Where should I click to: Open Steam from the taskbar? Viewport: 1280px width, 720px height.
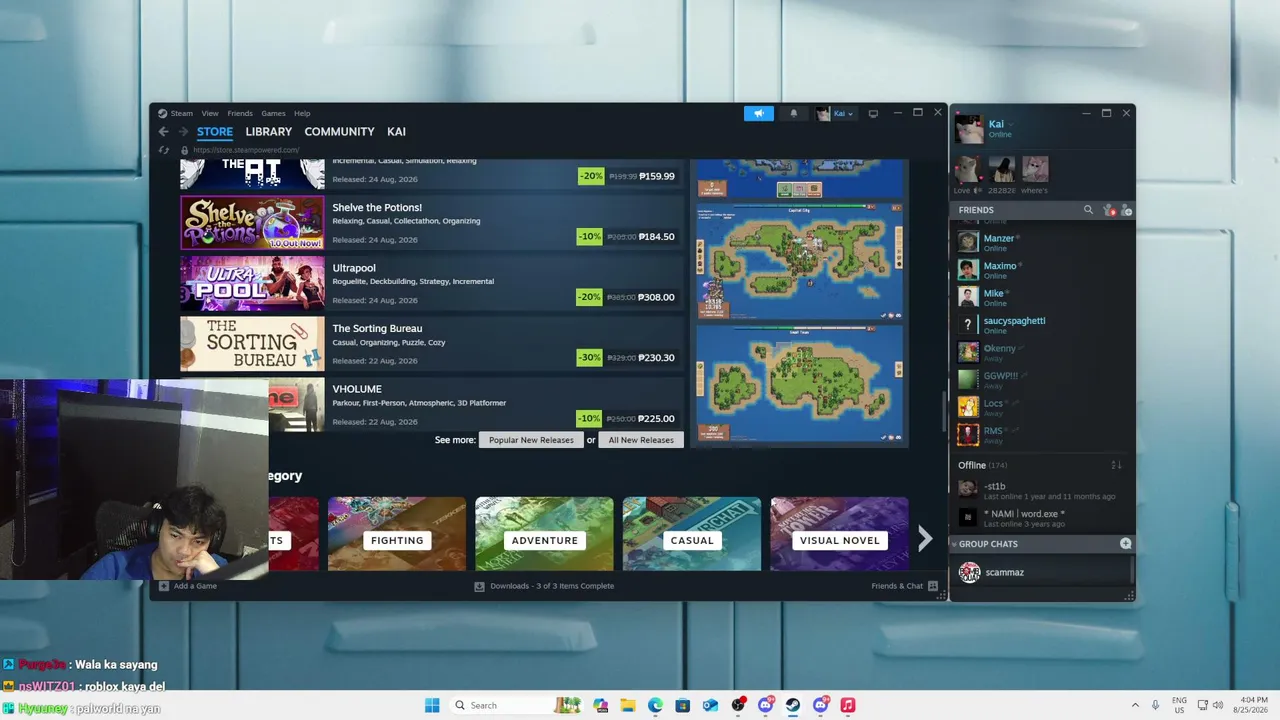pos(793,705)
